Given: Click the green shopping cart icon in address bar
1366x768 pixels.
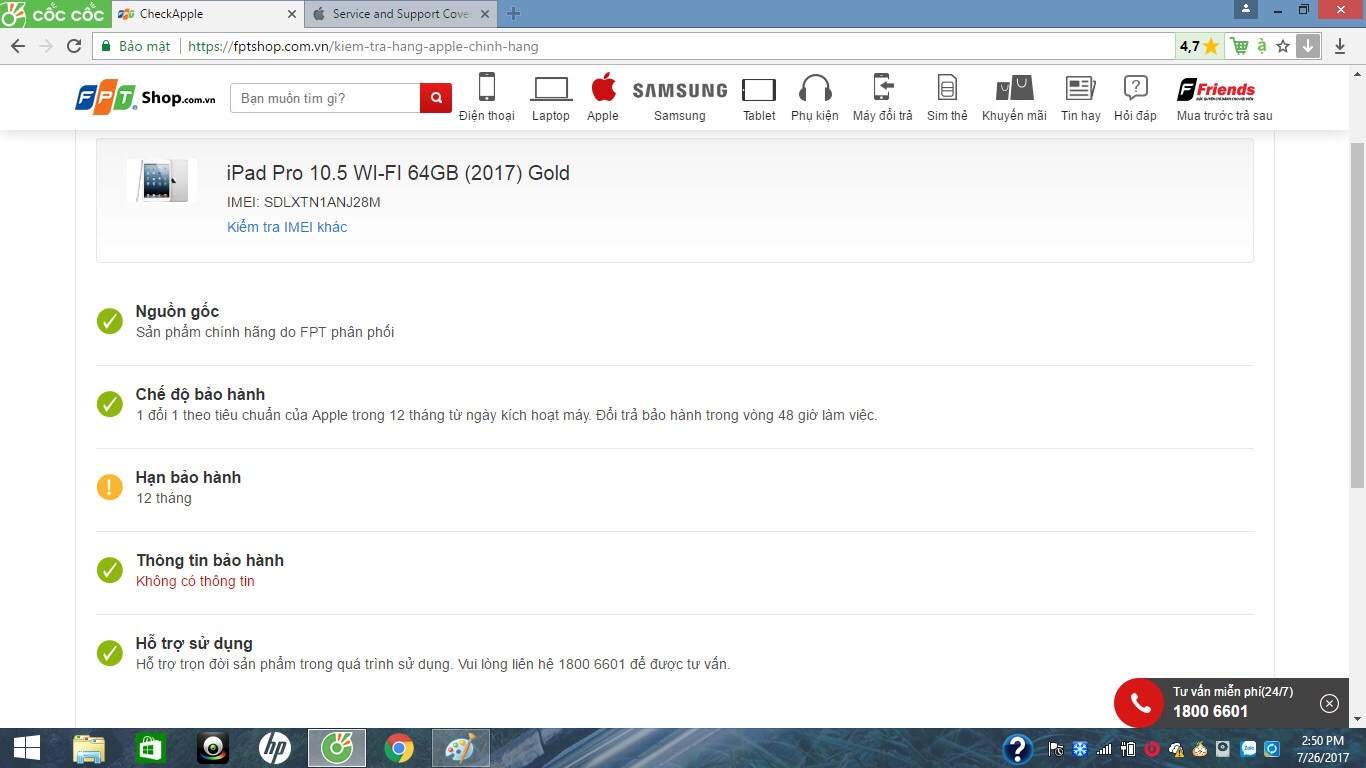Looking at the screenshot, I should pyautogui.click(x=1240, y=46).
